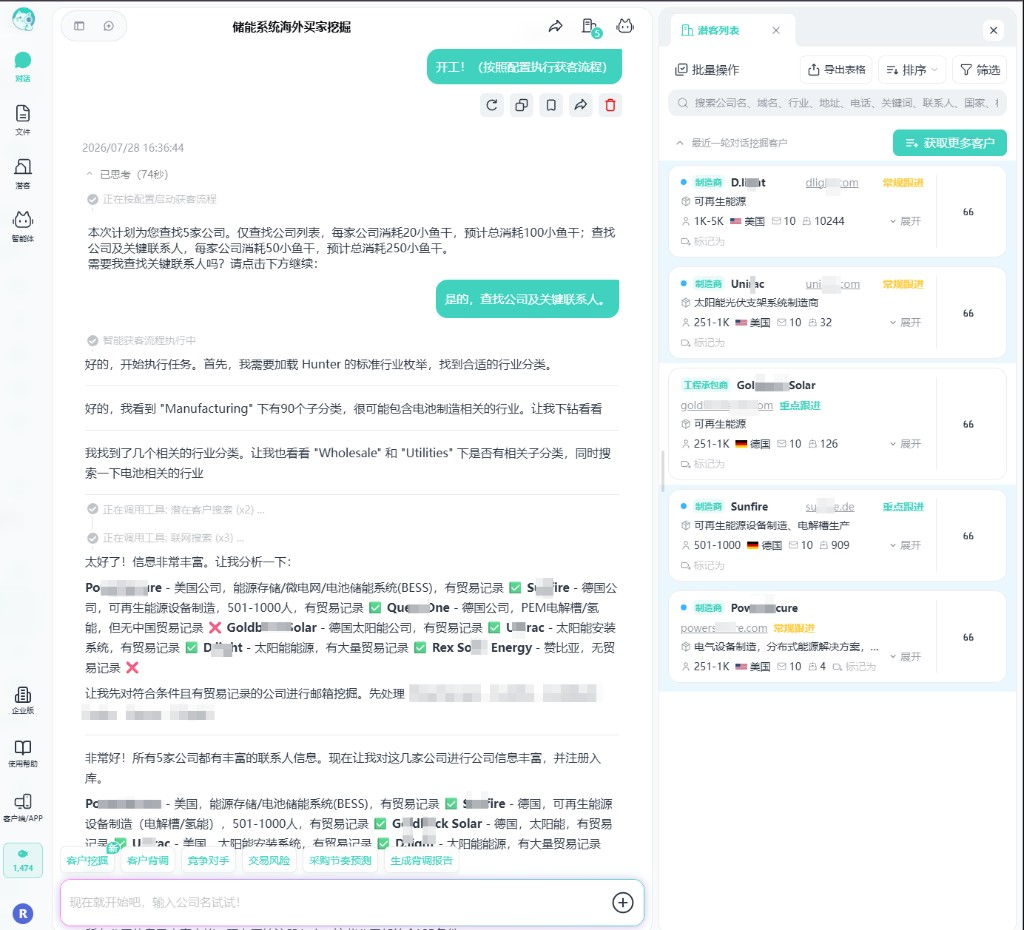Open the 潜客 leads section in sidebar
This screenshot has width=1024, height=930.
(x=23, y=173)
